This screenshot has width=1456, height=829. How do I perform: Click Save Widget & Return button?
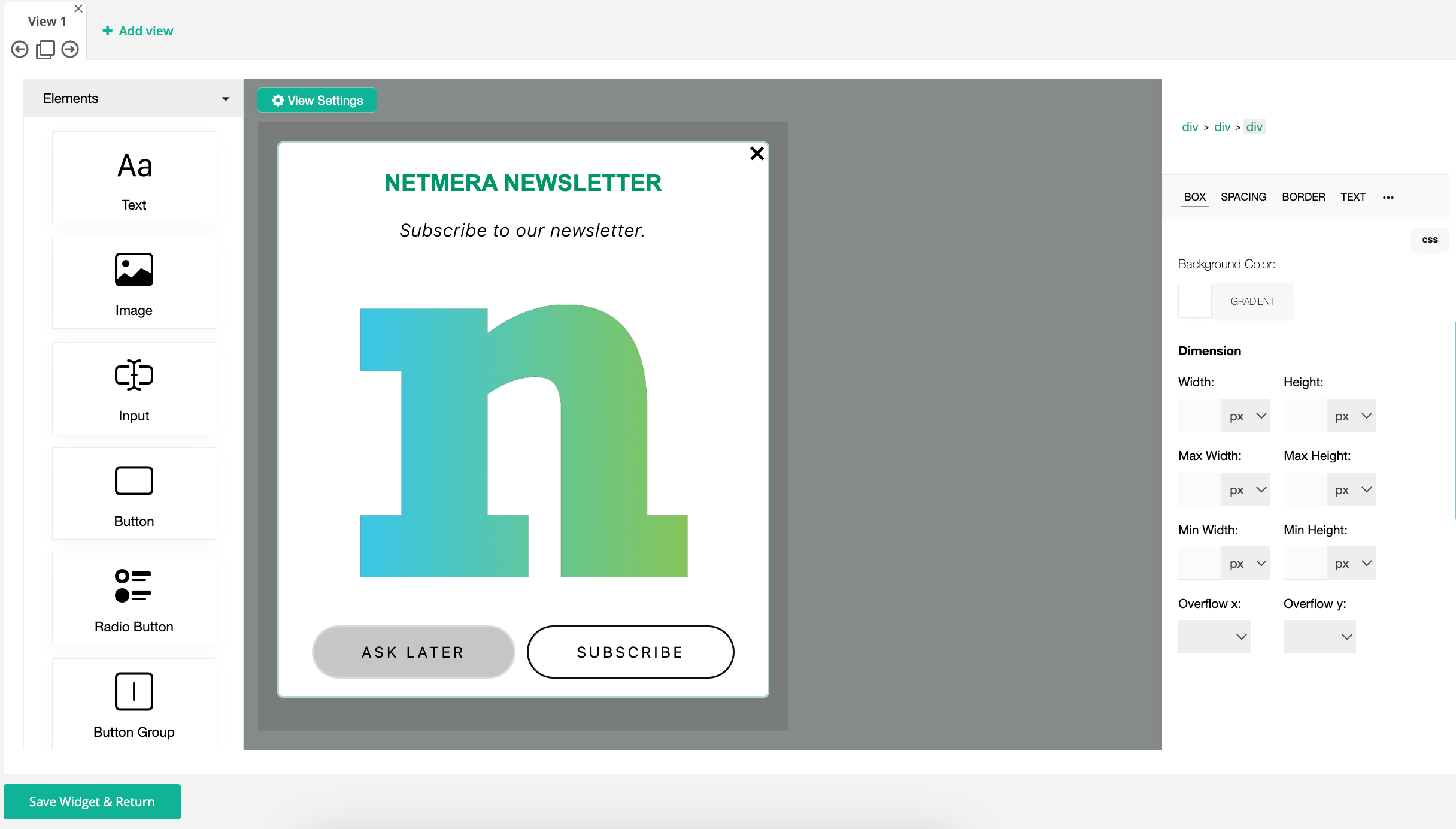pos(92,801)
